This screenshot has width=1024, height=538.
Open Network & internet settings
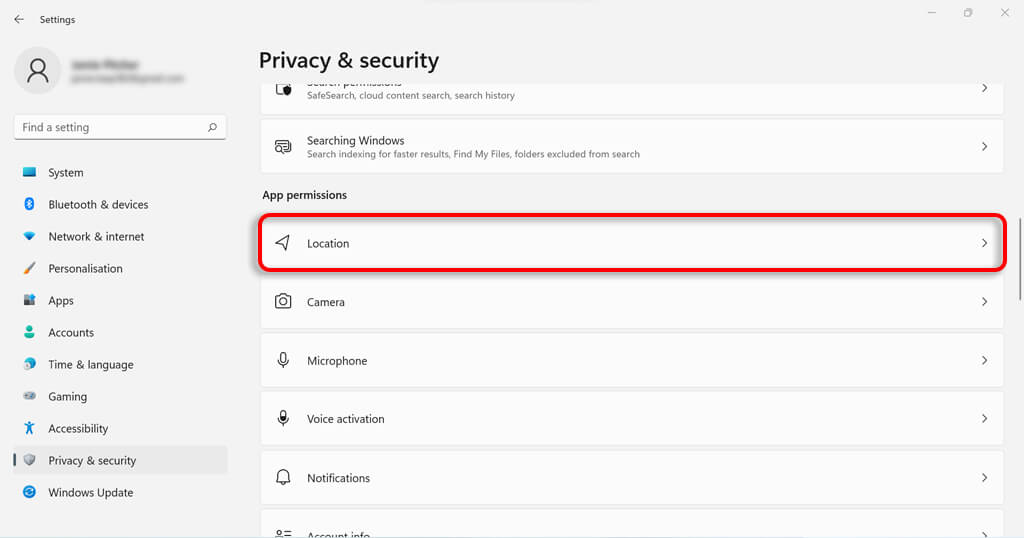[x=96, y=236]
